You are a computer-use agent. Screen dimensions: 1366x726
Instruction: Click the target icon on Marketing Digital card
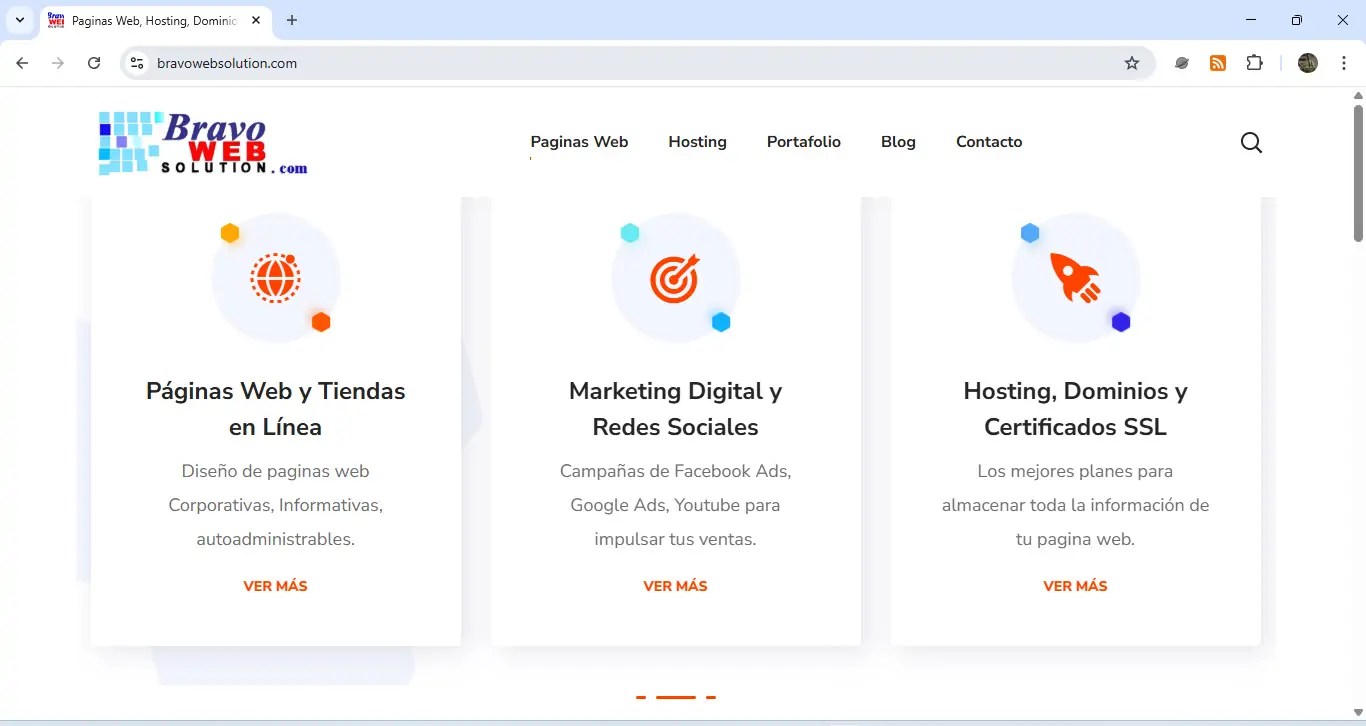(x=675, y=278)
